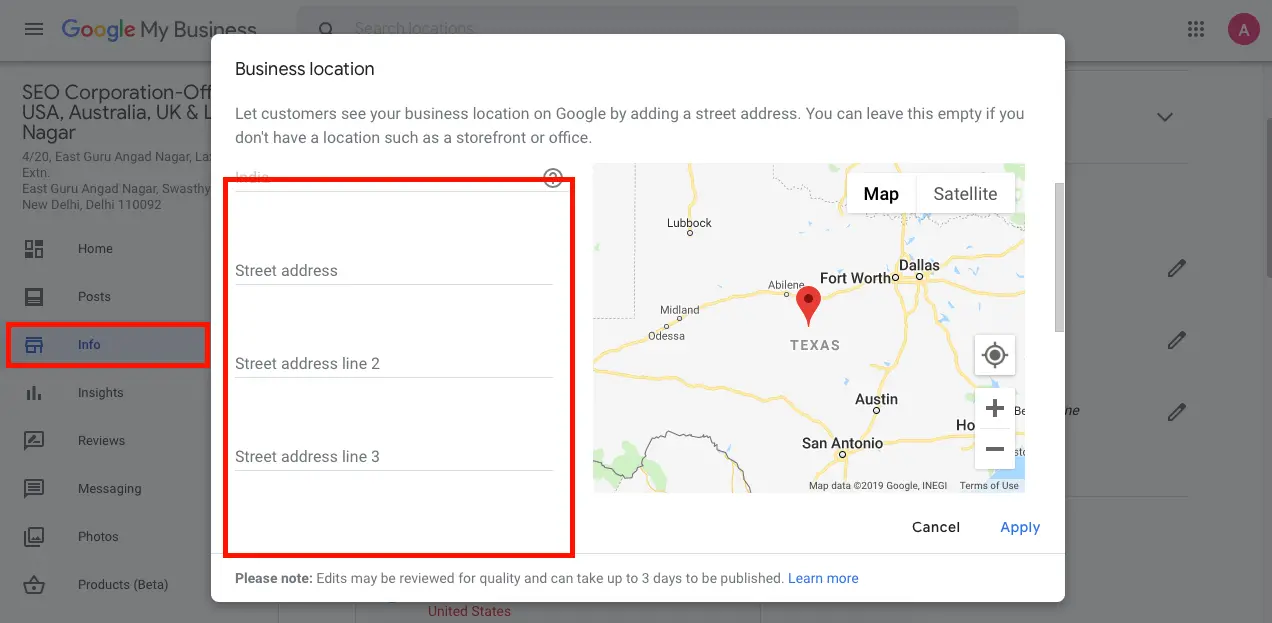Click the Street address line 2 field
The height and width of the screenshot is (623, 1272).
coord(394,363)
